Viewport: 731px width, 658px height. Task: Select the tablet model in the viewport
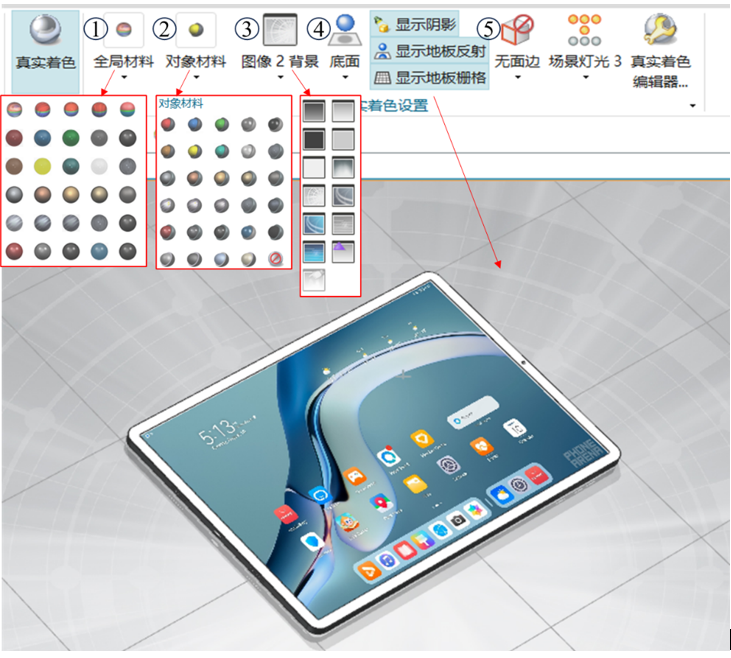(373, 452)
